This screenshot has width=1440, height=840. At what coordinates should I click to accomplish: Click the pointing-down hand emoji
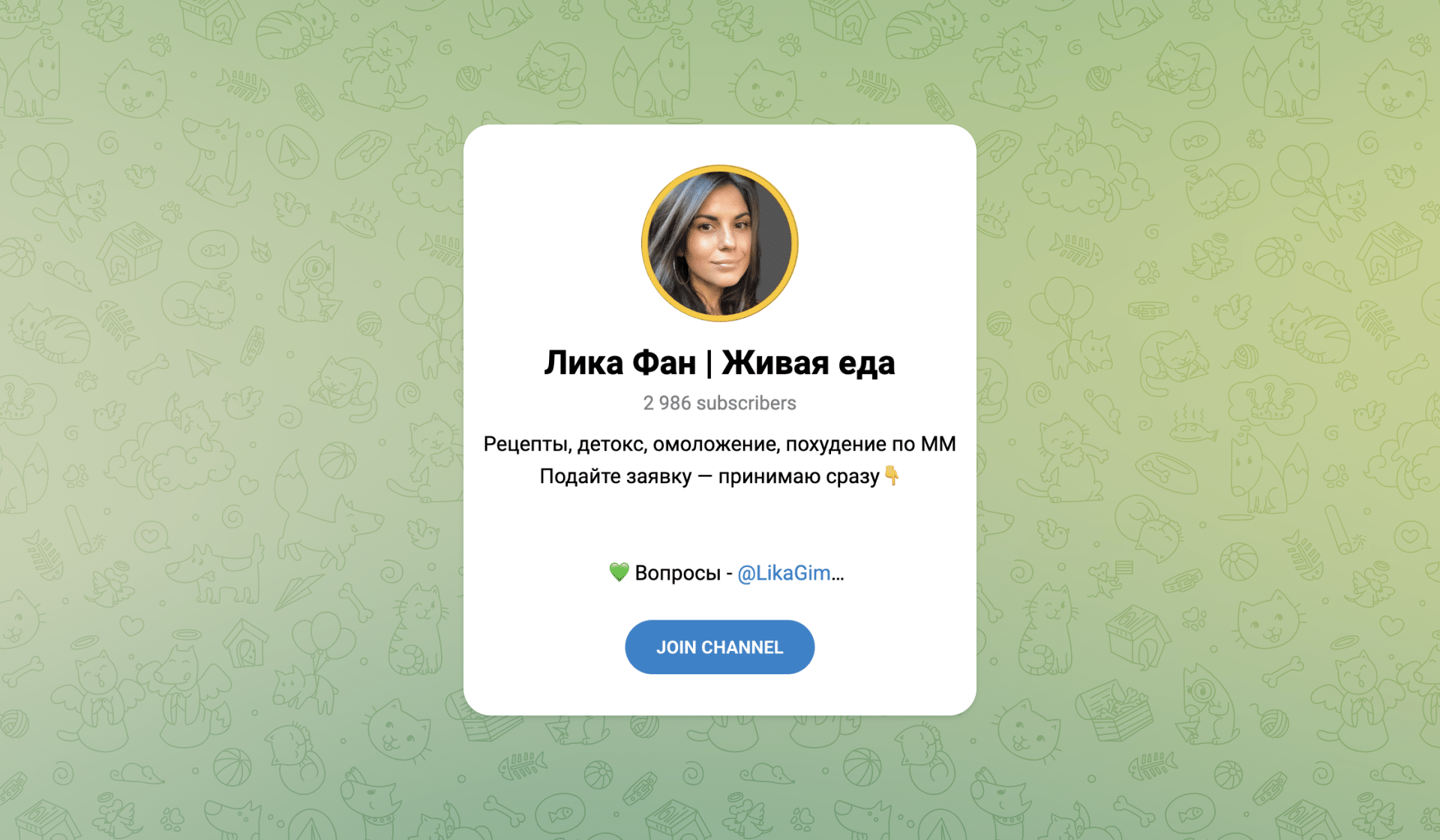click(892, 475)
